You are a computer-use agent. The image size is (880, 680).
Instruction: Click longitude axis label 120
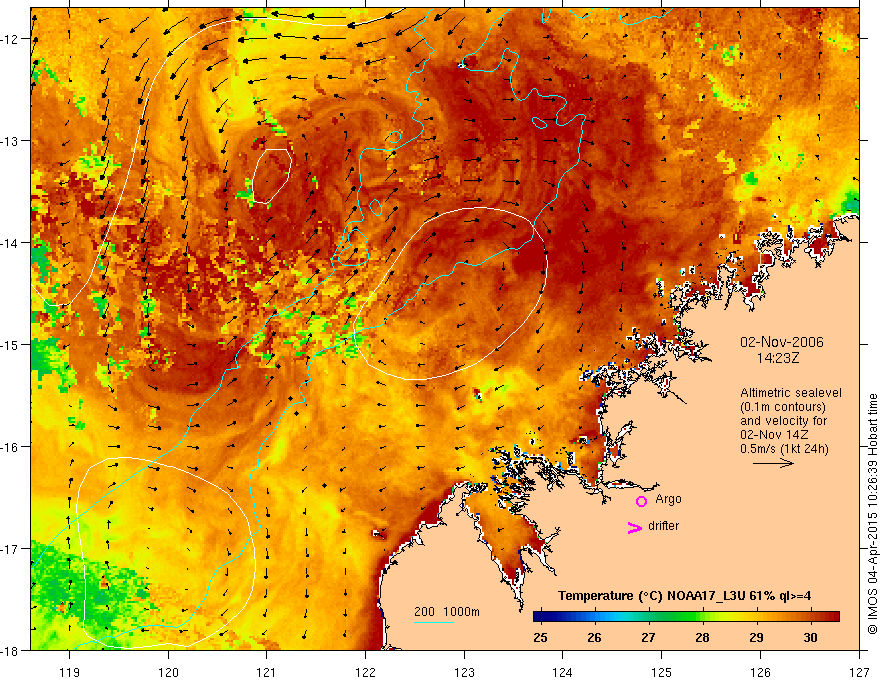pyautogui.click(x=168, y=672)
